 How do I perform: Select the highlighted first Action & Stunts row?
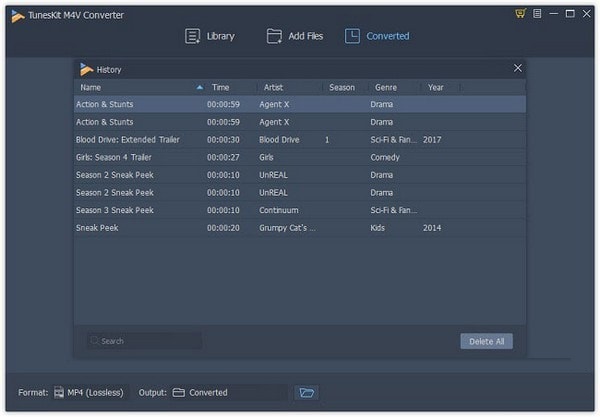point(300,104)
